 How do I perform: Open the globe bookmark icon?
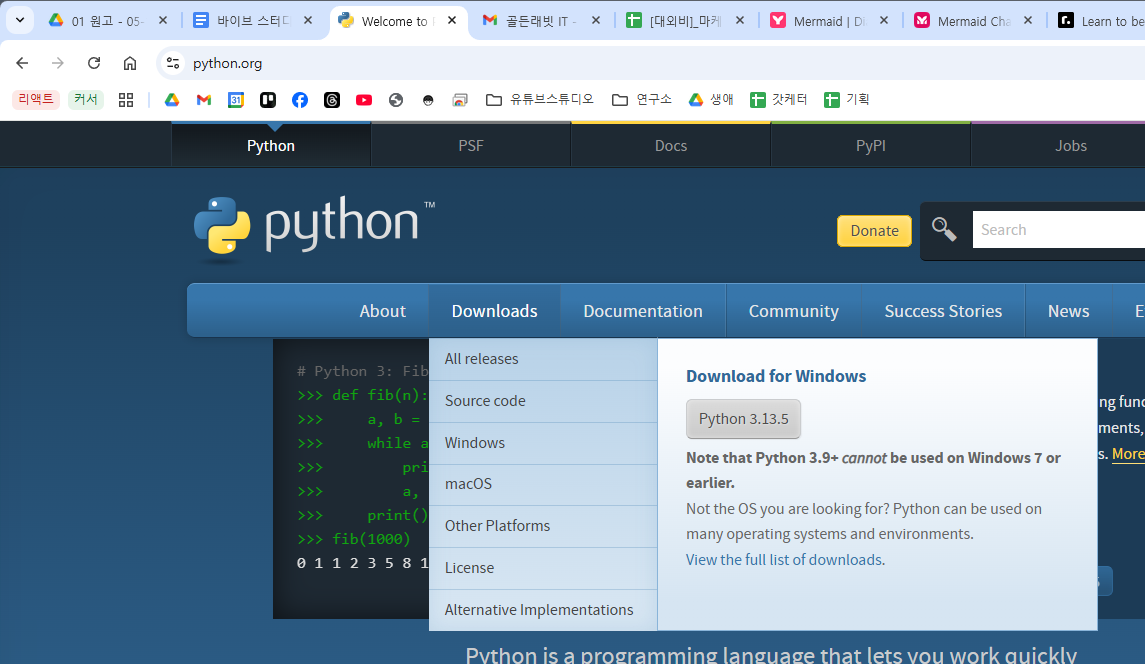point(396,100)
